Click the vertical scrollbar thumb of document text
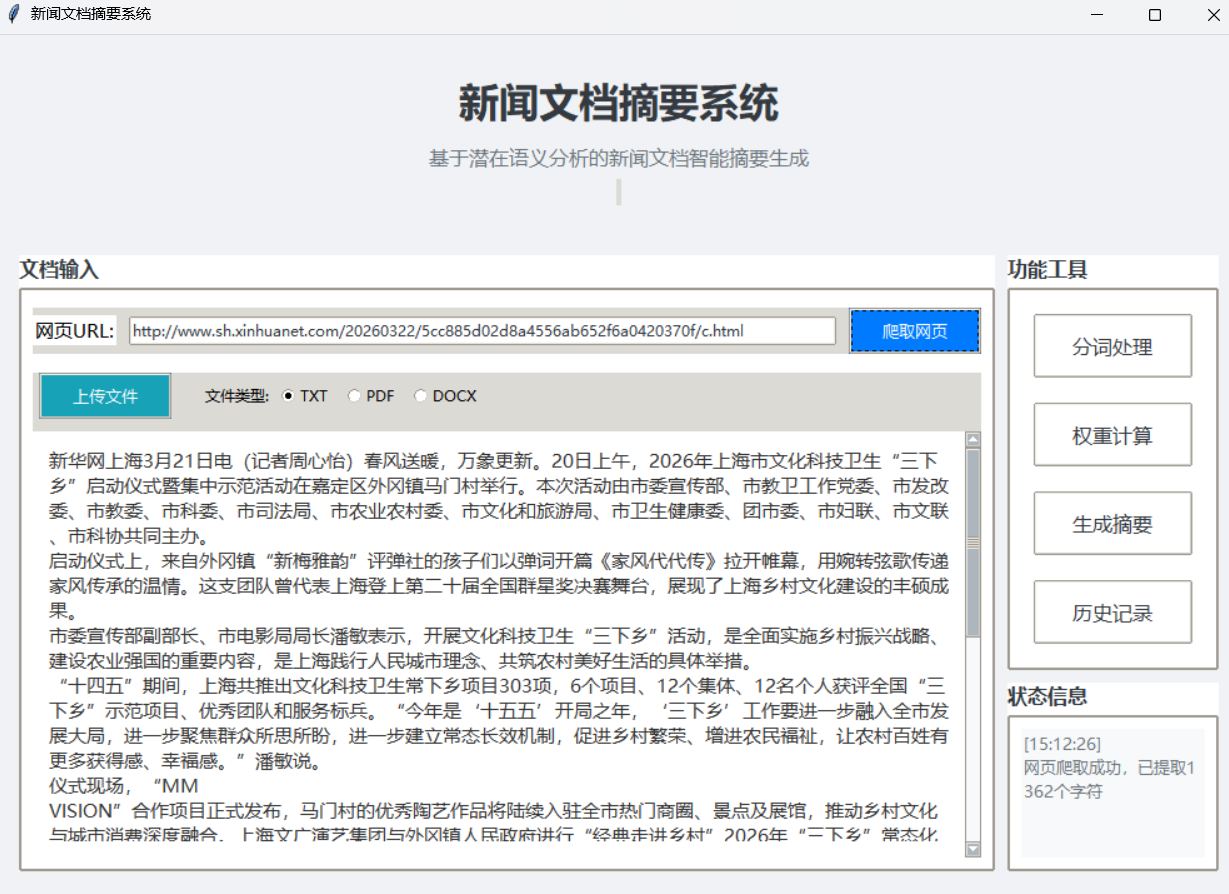 [x=973, y=543]
